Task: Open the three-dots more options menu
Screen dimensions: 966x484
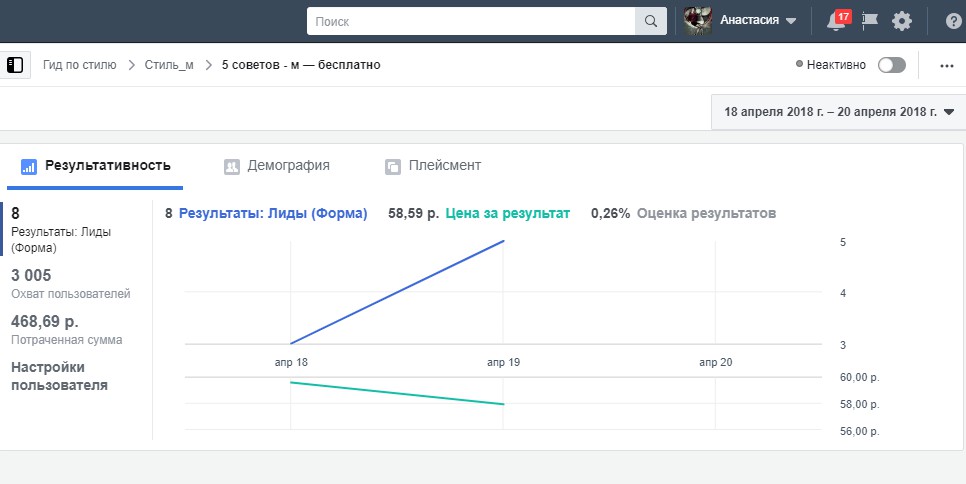Action: (x=947, y=66)
